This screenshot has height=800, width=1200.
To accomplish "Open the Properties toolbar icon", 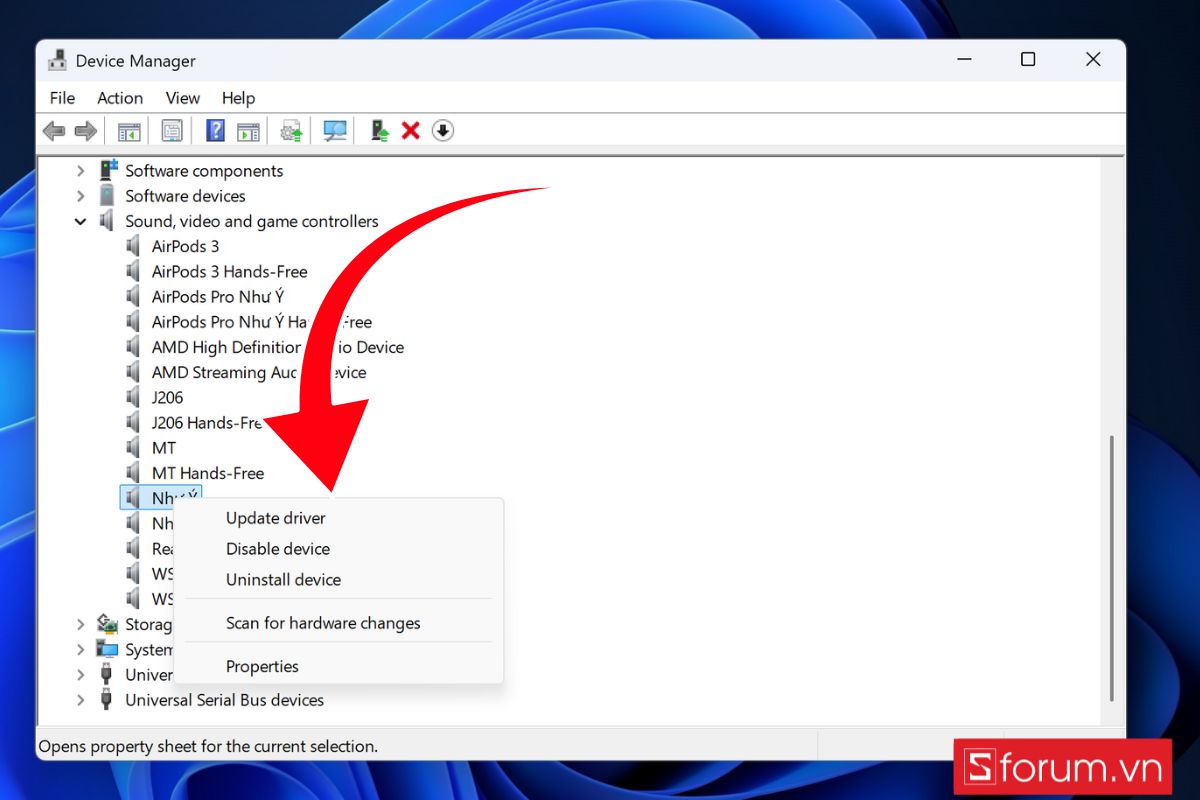I will click(x=172, y=131).
